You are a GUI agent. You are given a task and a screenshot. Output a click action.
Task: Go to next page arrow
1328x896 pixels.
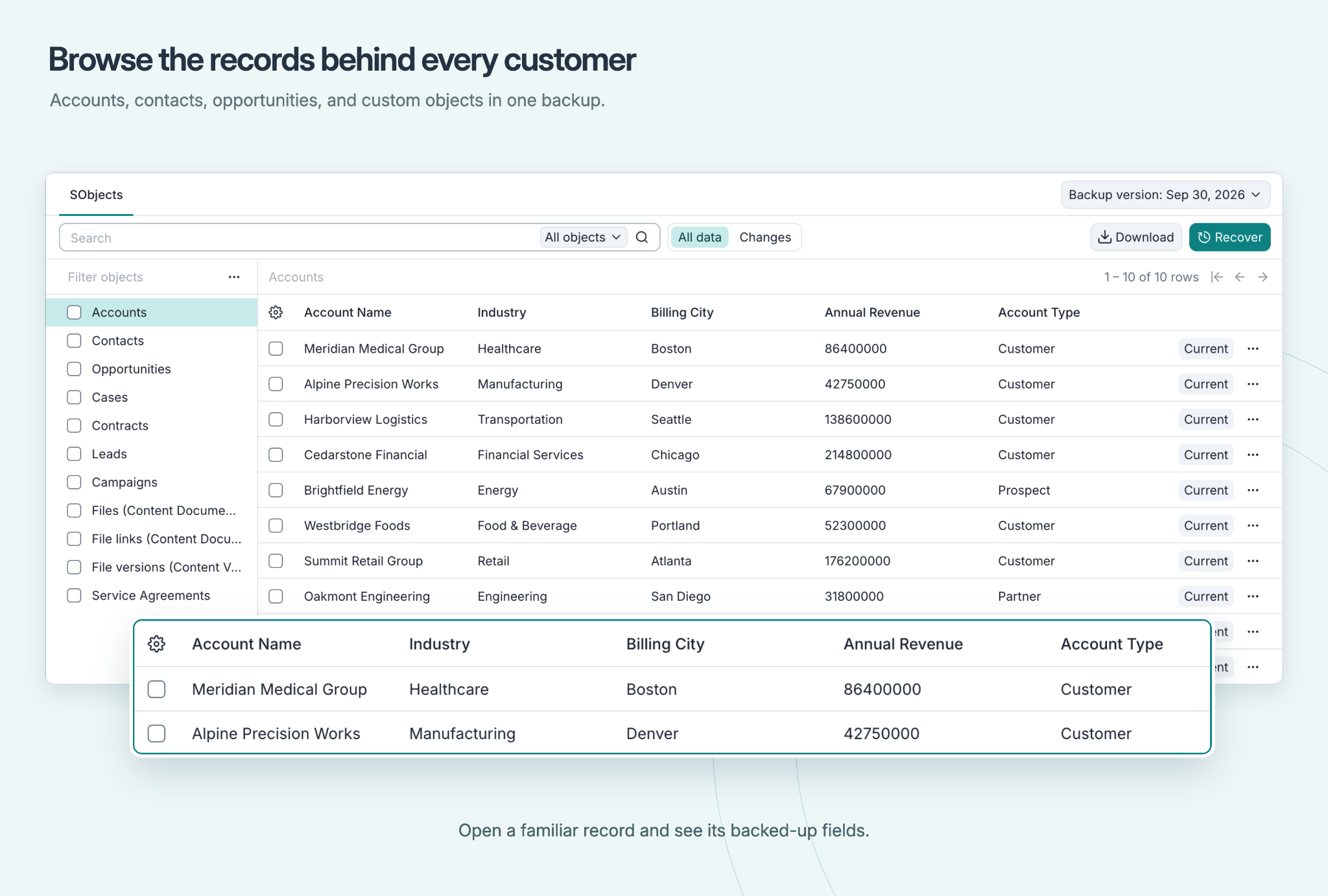pos(1263,277)
